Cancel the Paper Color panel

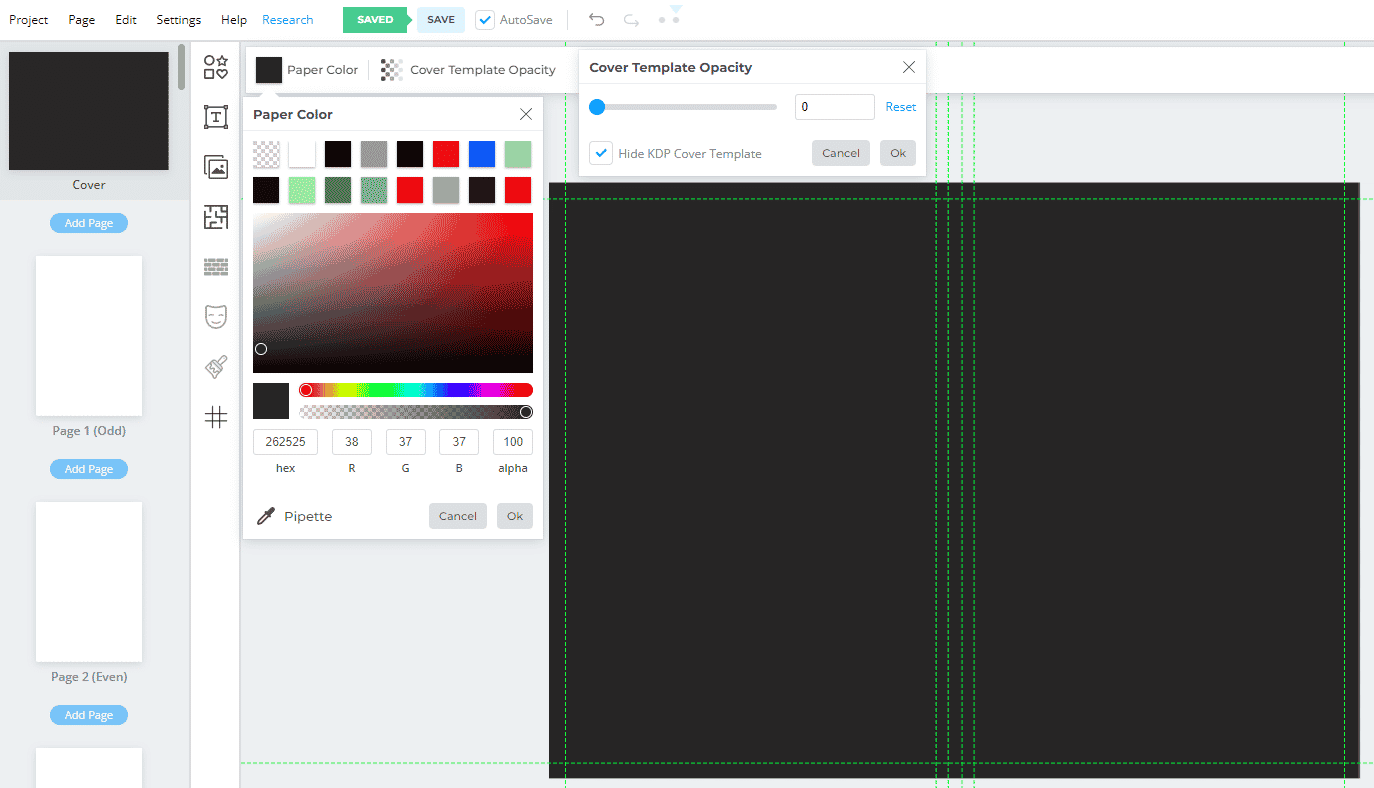458,516
